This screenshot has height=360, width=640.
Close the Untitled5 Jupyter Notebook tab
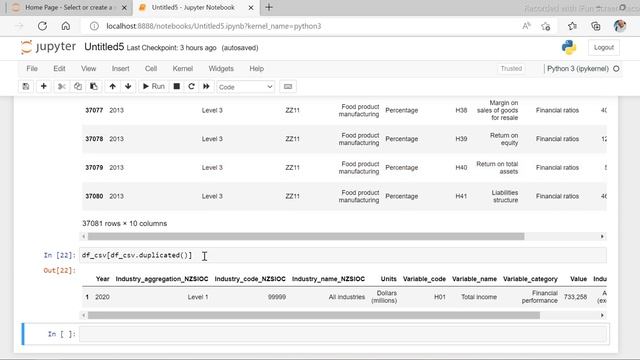(x=251, y=7)
